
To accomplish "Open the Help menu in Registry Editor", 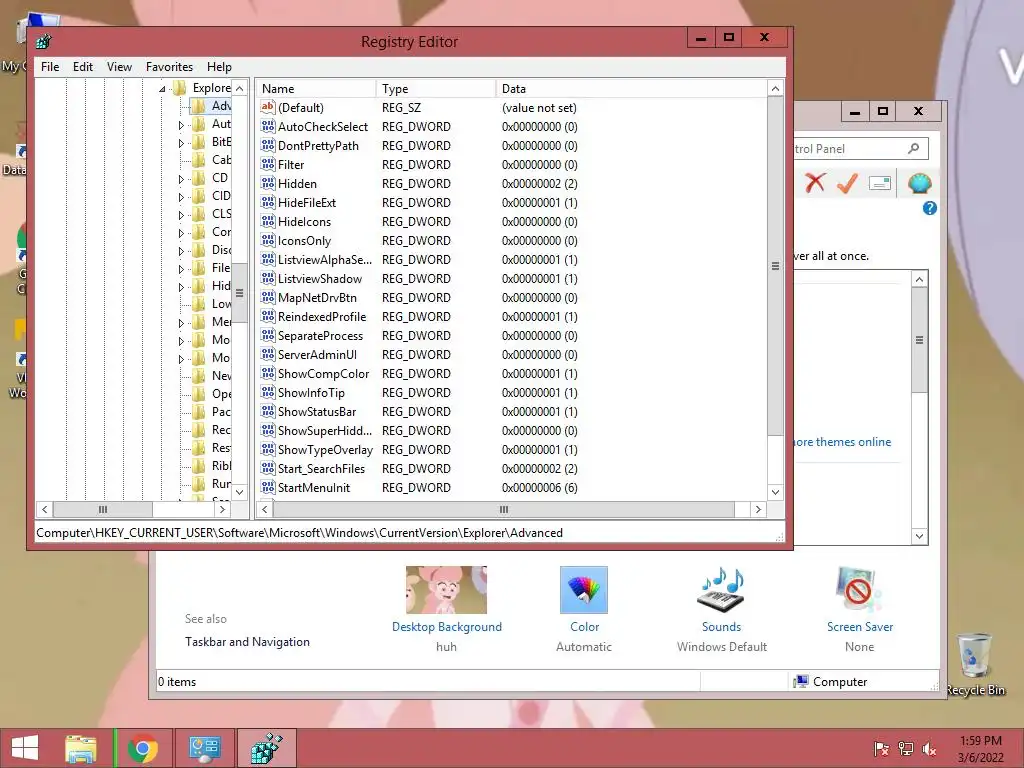I will (x=219, y=67).
